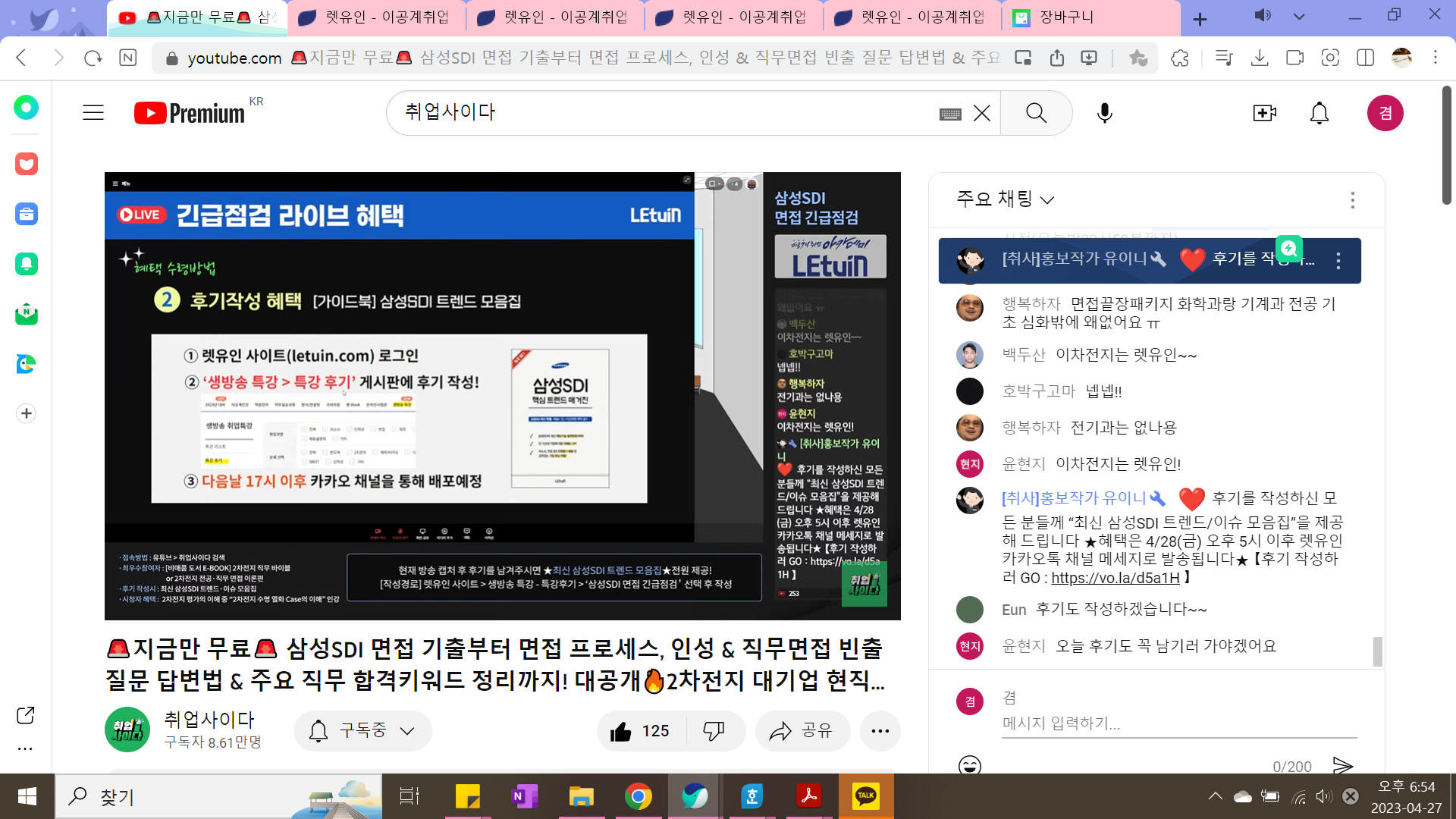Open the YouTube hamburger guide menu
This screenshot has width=1456, height=819.
coord(93,113)
